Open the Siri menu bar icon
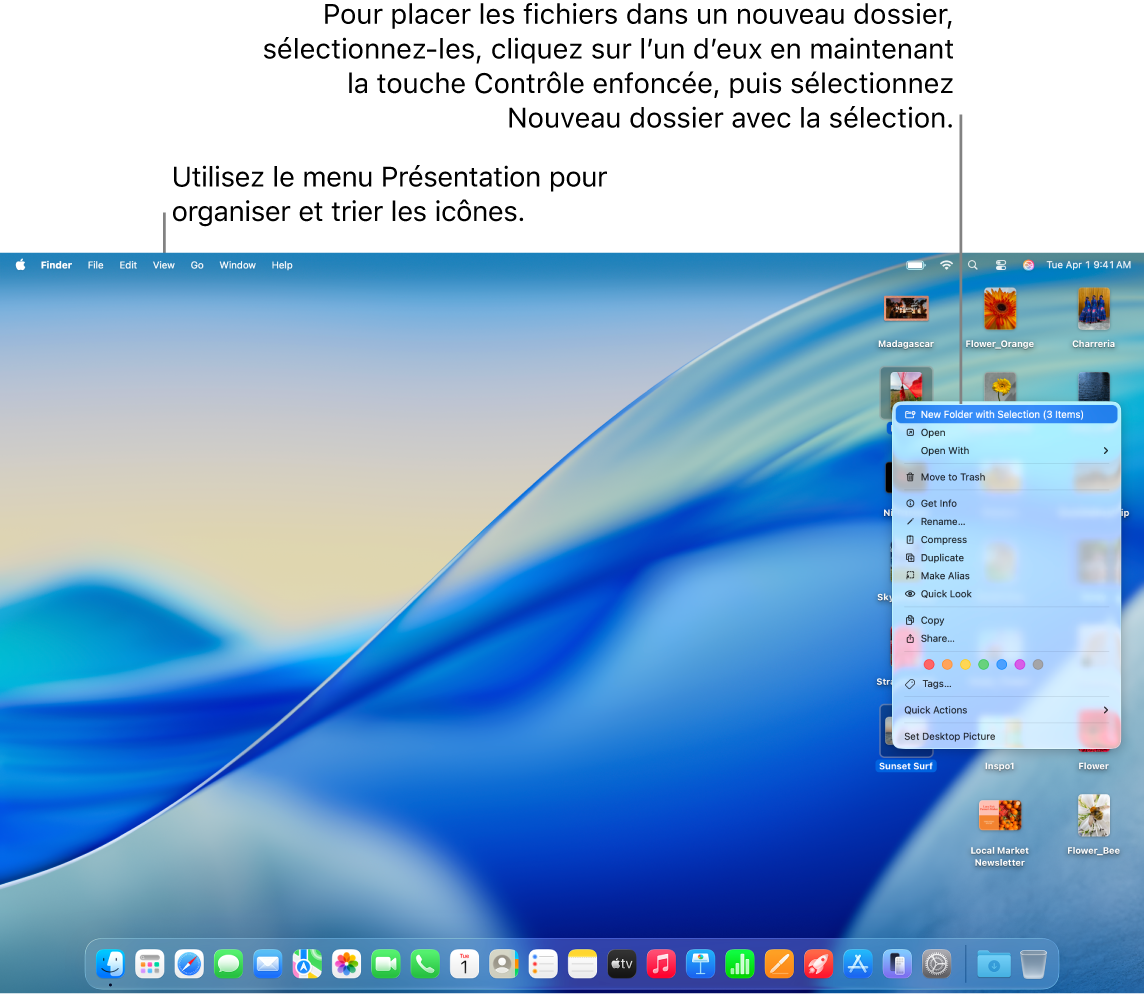The image size is (1144, 995). (x=1028, y=265)
